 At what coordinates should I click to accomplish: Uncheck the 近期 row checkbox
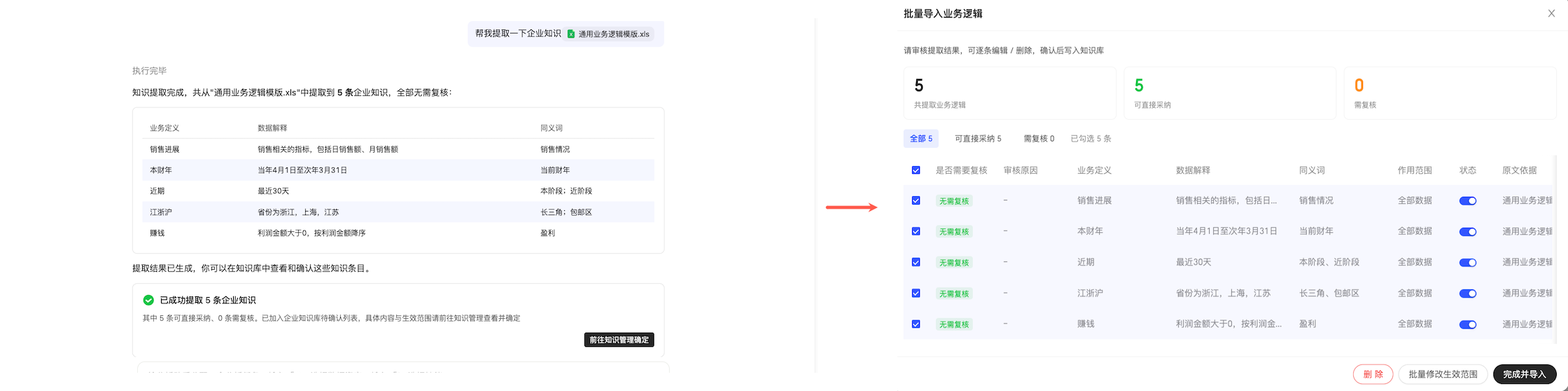pos(916,262)
